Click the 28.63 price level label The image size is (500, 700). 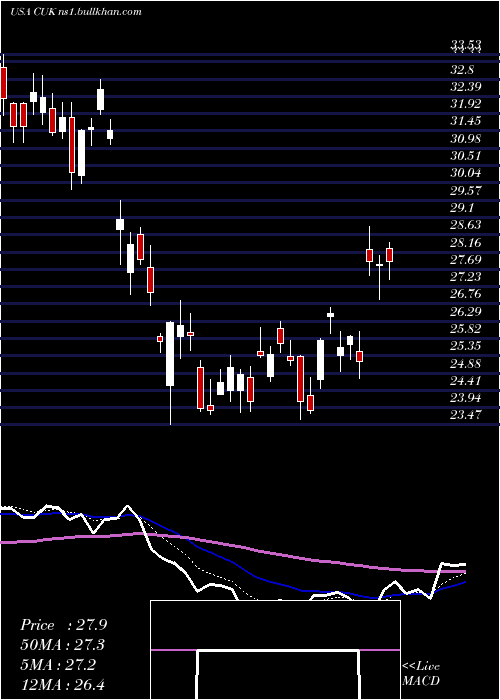466,225
